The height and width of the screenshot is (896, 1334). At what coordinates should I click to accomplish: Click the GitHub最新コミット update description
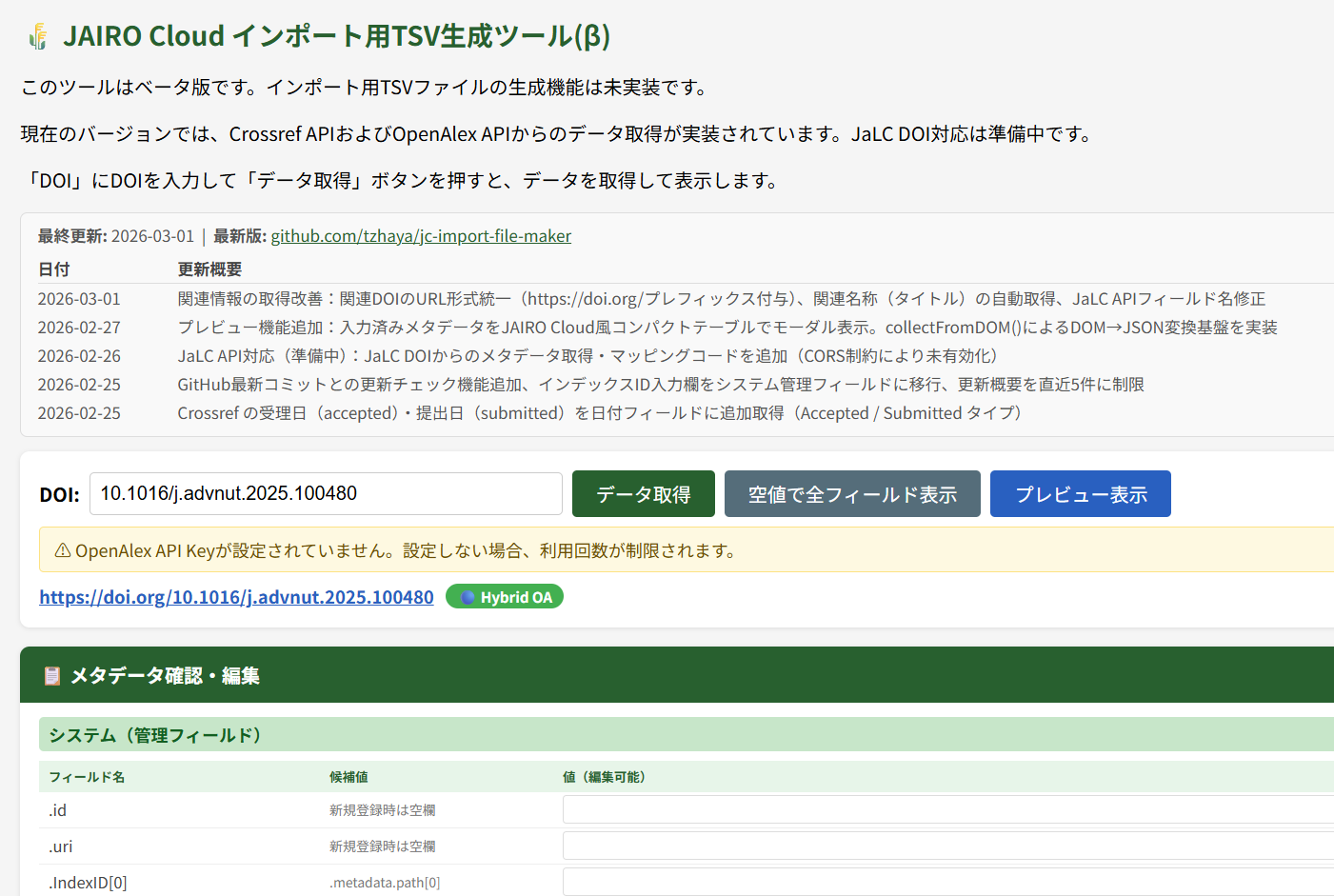(661, 385)
